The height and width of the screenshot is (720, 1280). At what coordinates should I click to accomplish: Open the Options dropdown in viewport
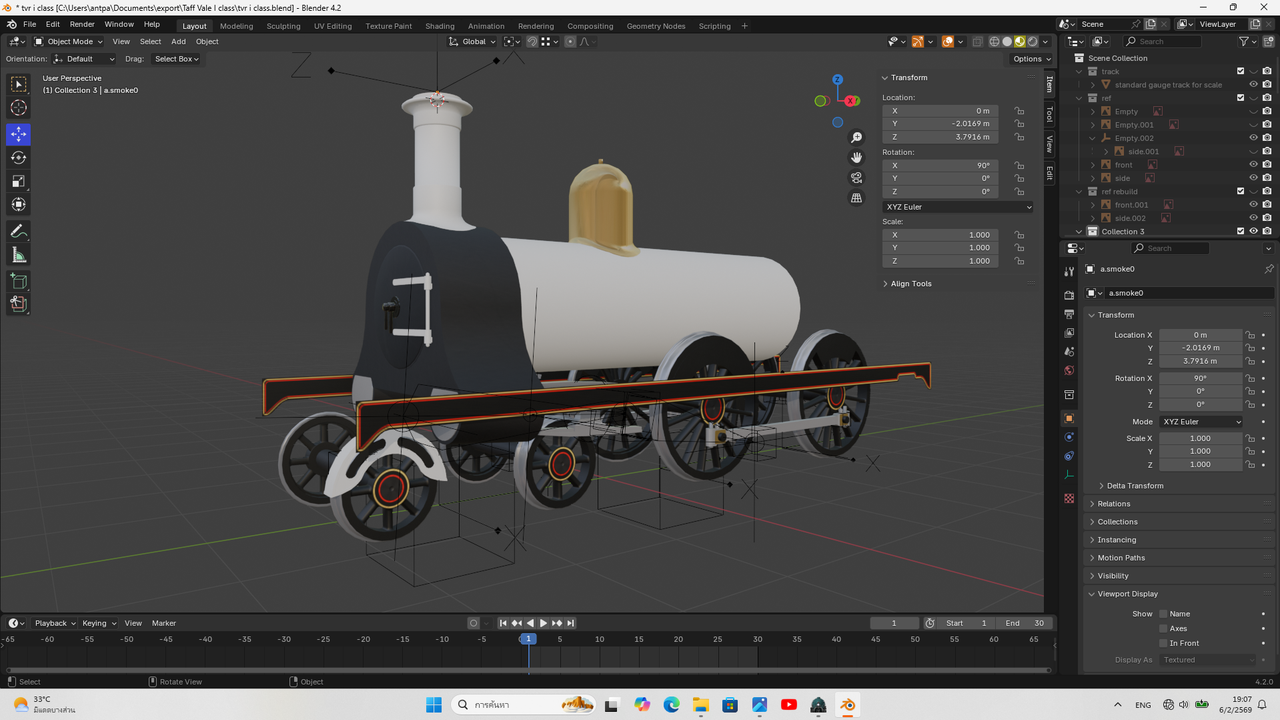1030,59
